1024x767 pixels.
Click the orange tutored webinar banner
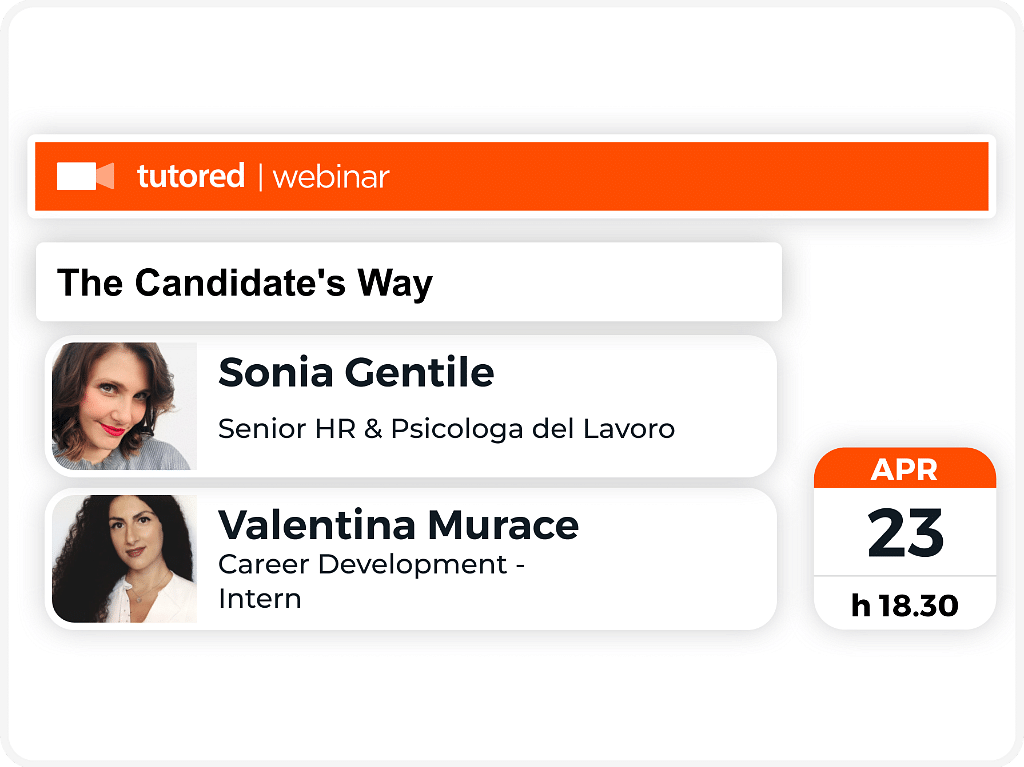511,176
